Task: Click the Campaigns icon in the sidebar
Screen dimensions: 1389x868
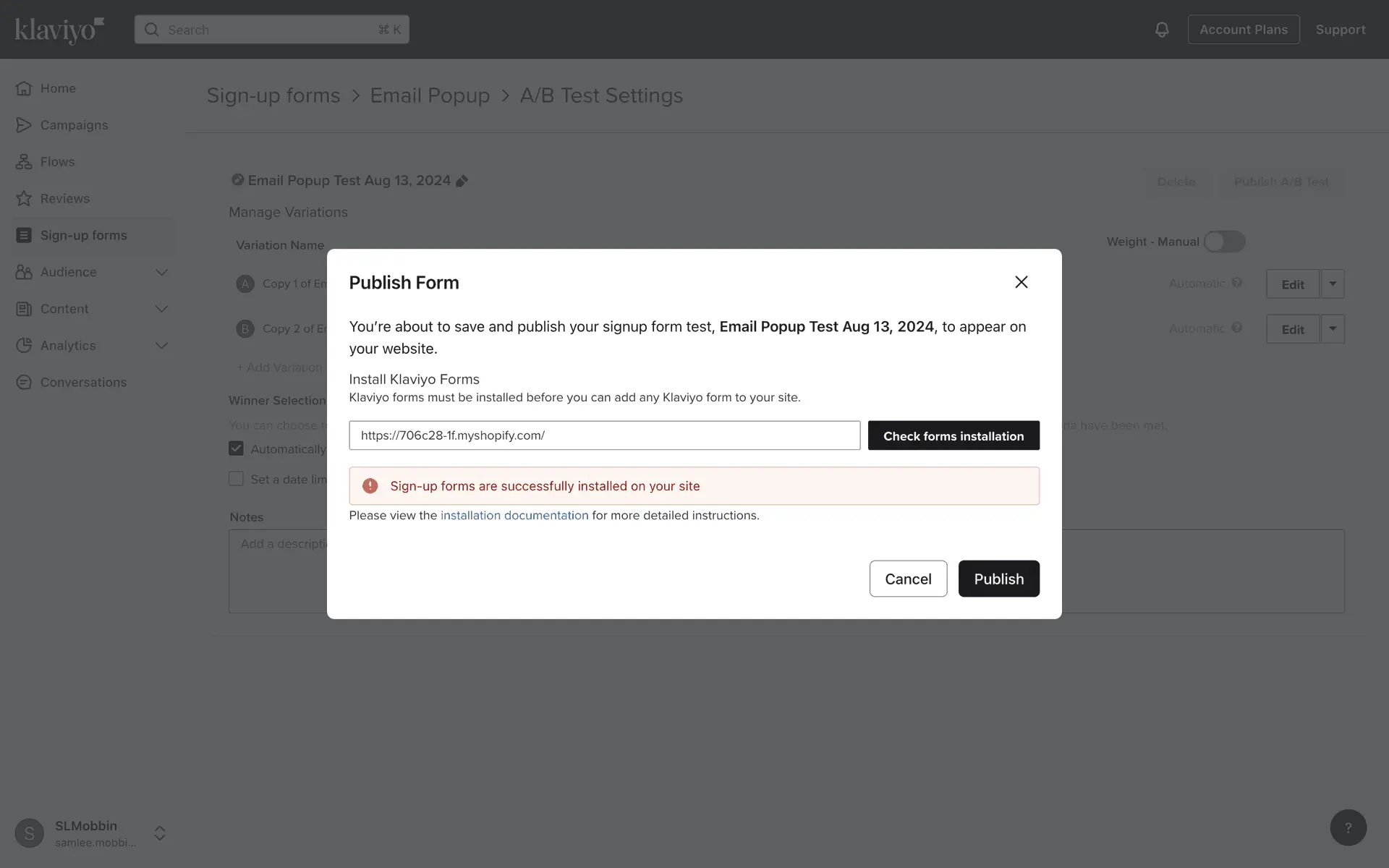Action: coord(24,125)
